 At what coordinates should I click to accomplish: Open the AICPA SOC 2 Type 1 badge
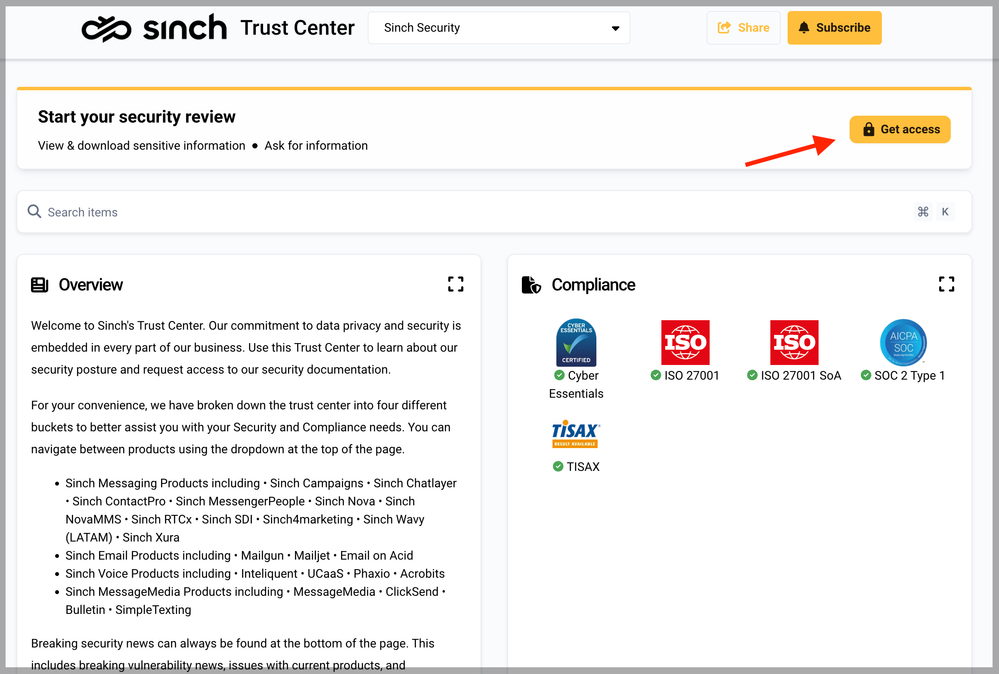tap(903, 343)
